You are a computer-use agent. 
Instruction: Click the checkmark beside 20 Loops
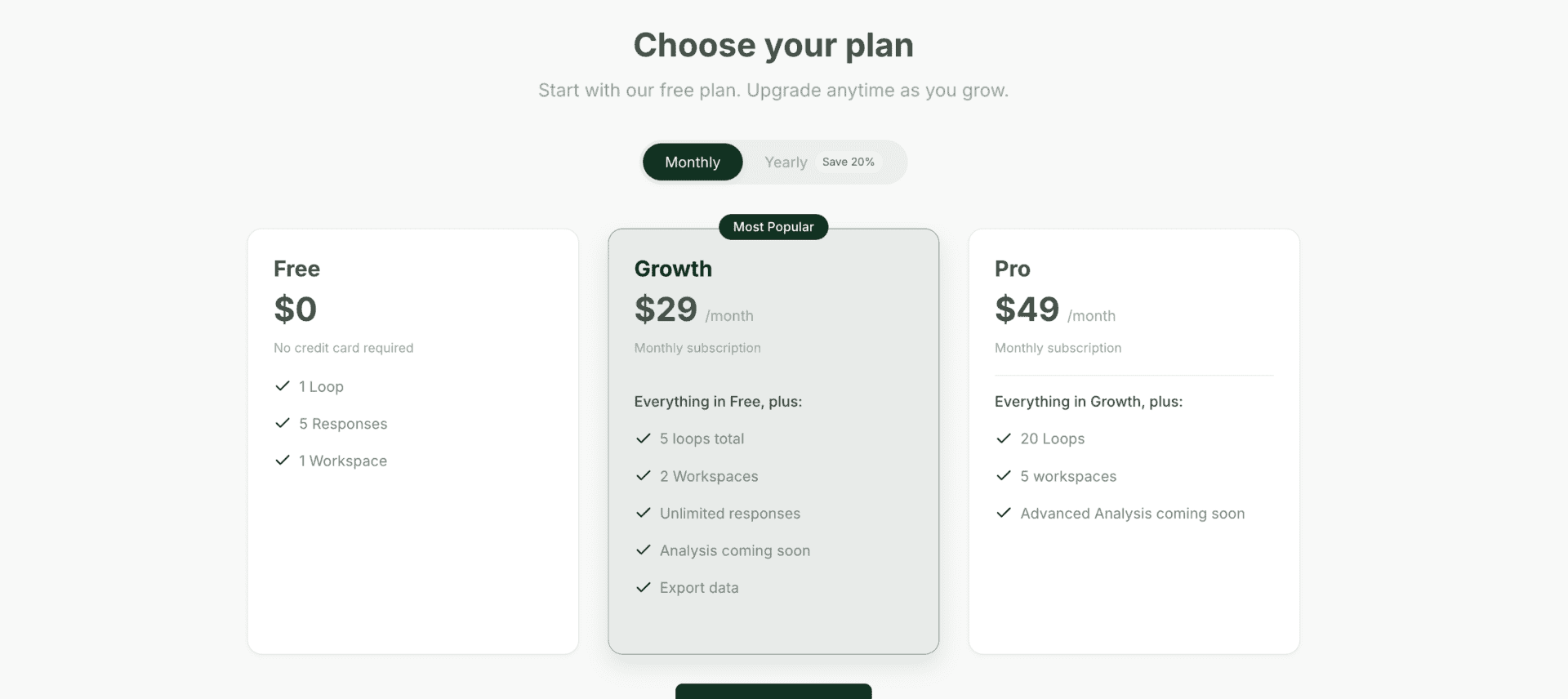[1004, 439]
